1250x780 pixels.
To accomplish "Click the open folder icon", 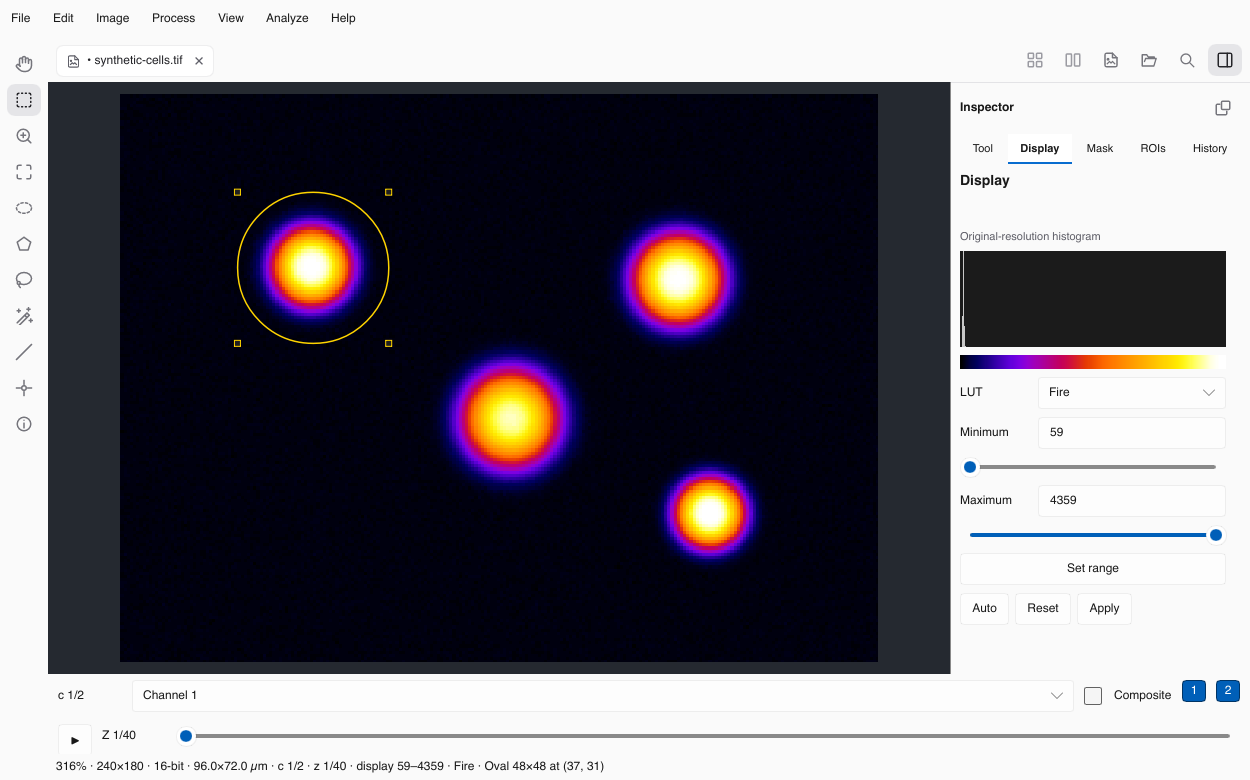I will tap(1149, 60).
